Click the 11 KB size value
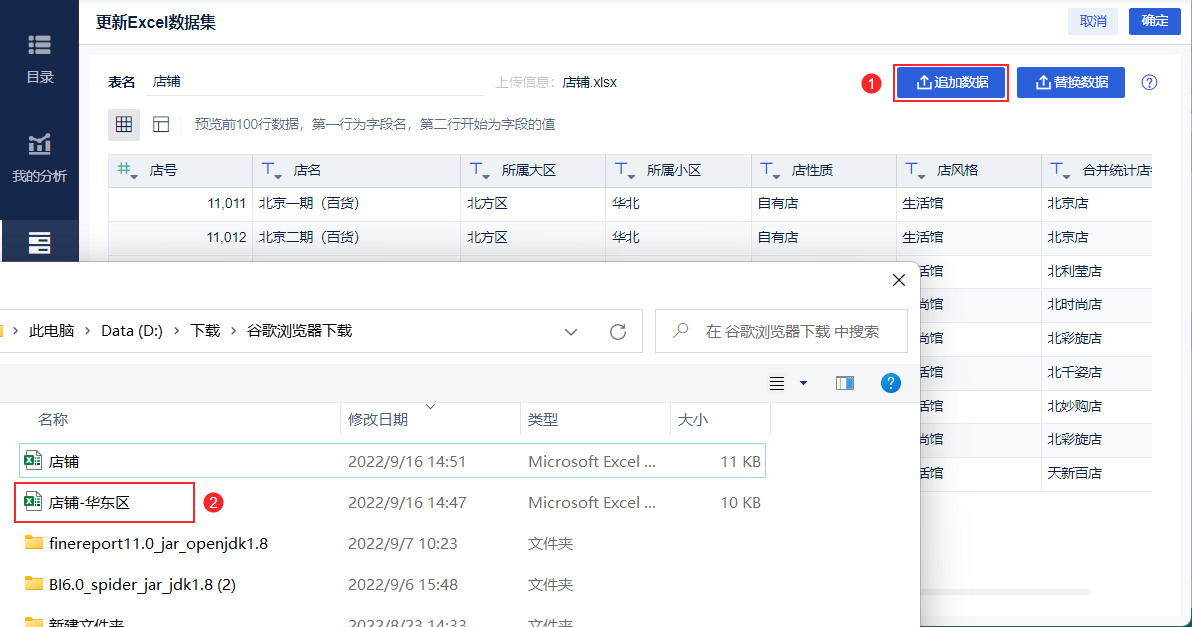 (740, 461)
